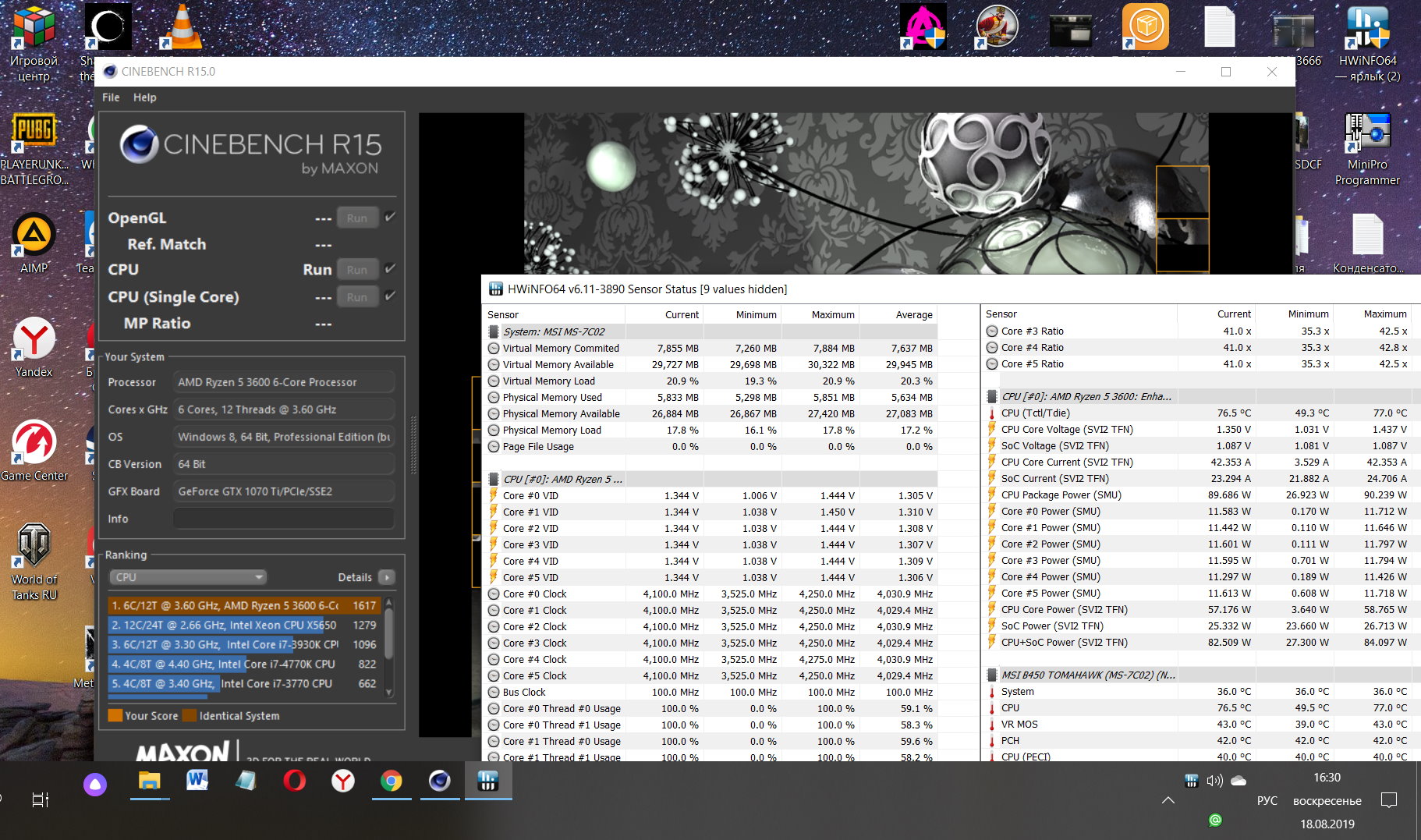Toggle the CPU test checkmark
This screenshot has width=1421, height=840.
390,268
